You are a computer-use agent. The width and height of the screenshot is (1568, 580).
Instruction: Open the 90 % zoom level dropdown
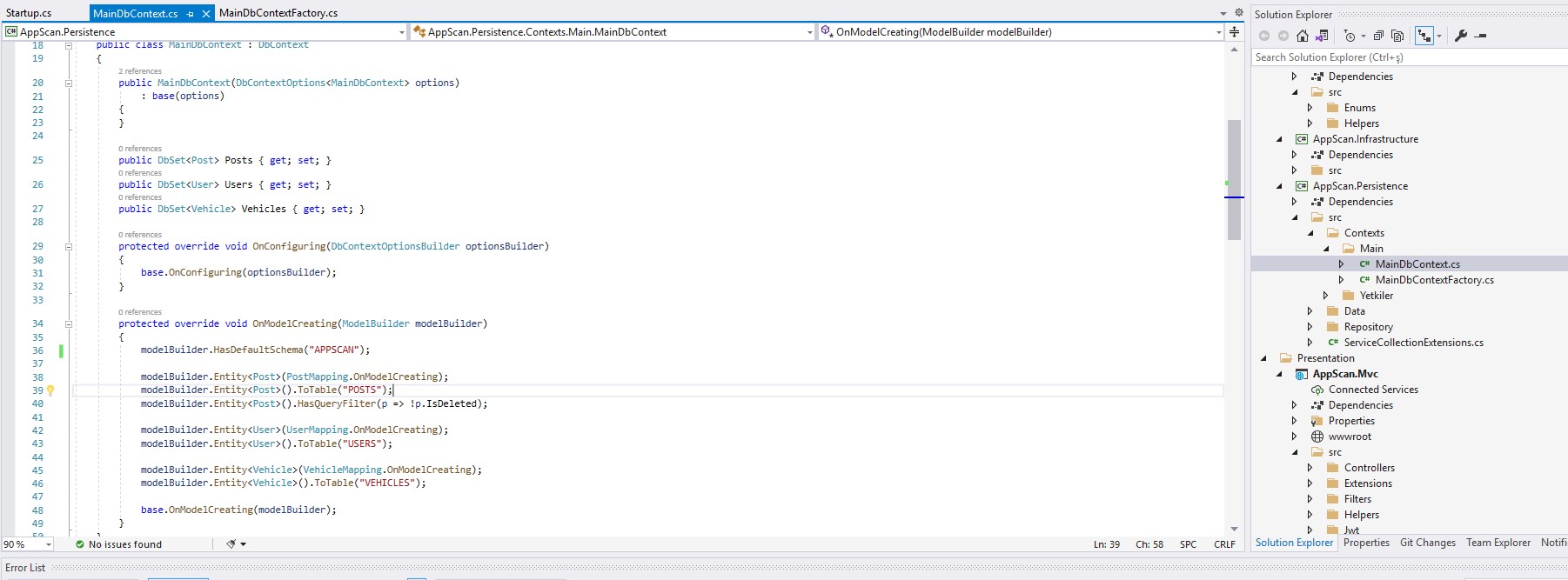pos(49,544)
